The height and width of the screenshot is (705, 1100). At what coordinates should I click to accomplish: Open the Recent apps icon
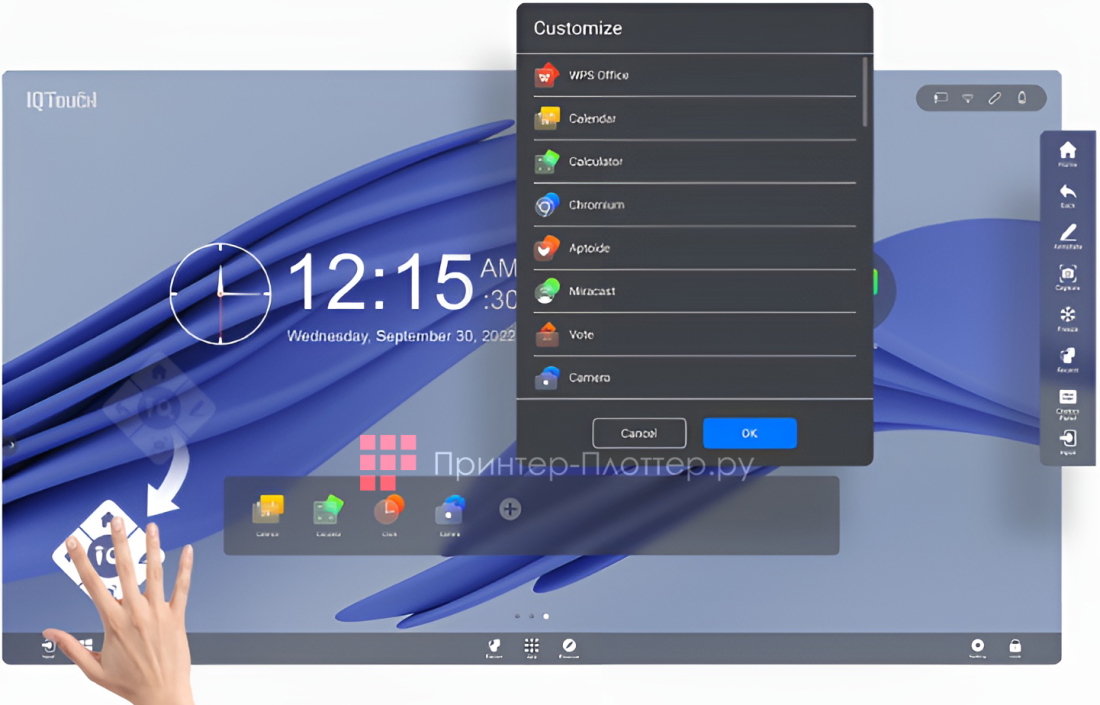1067,358
